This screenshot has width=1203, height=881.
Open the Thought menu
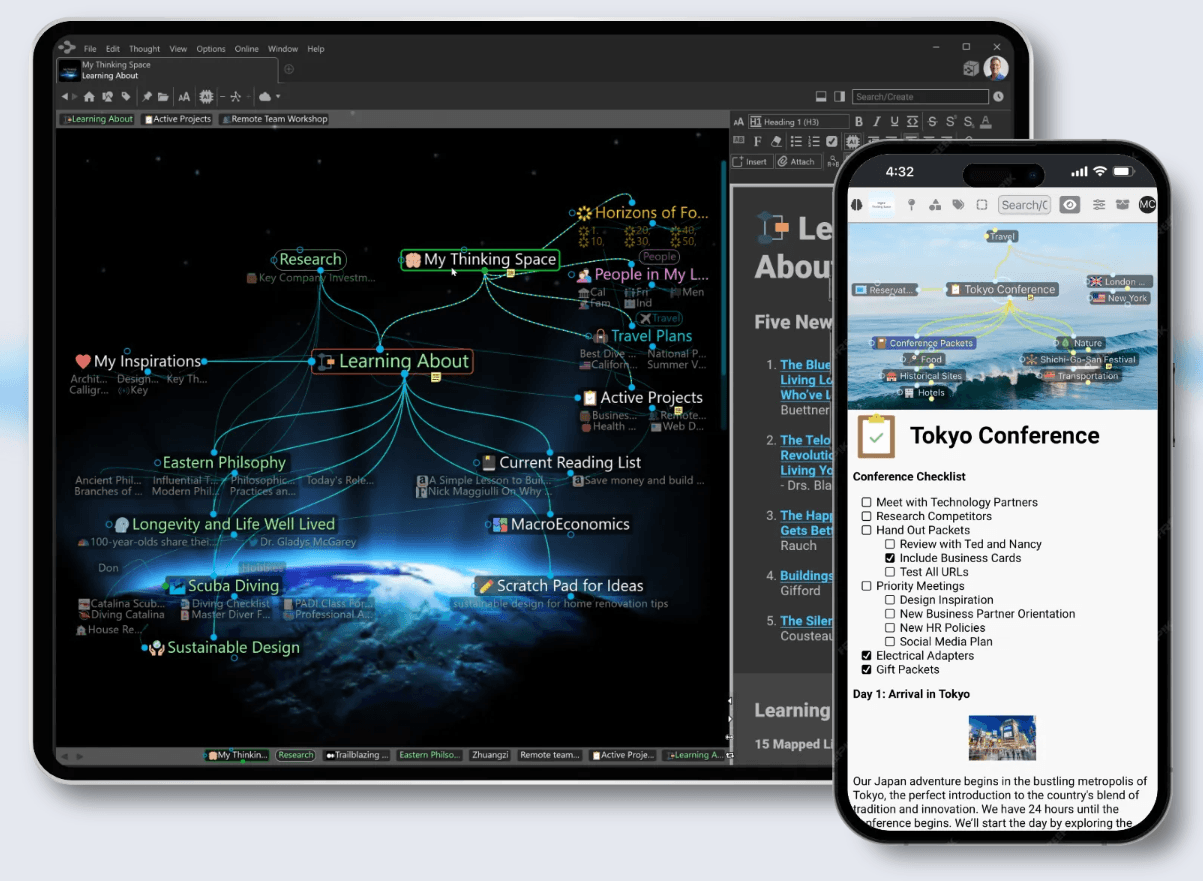pyautogui.click(x=144, y=48)
